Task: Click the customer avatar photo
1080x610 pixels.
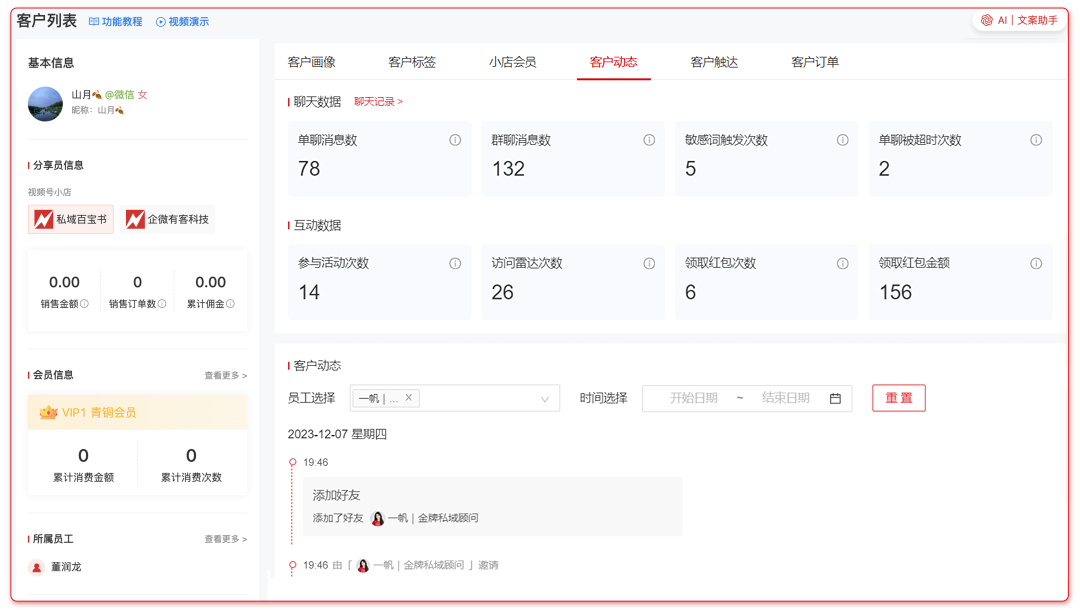Action: tap(46, 103)
